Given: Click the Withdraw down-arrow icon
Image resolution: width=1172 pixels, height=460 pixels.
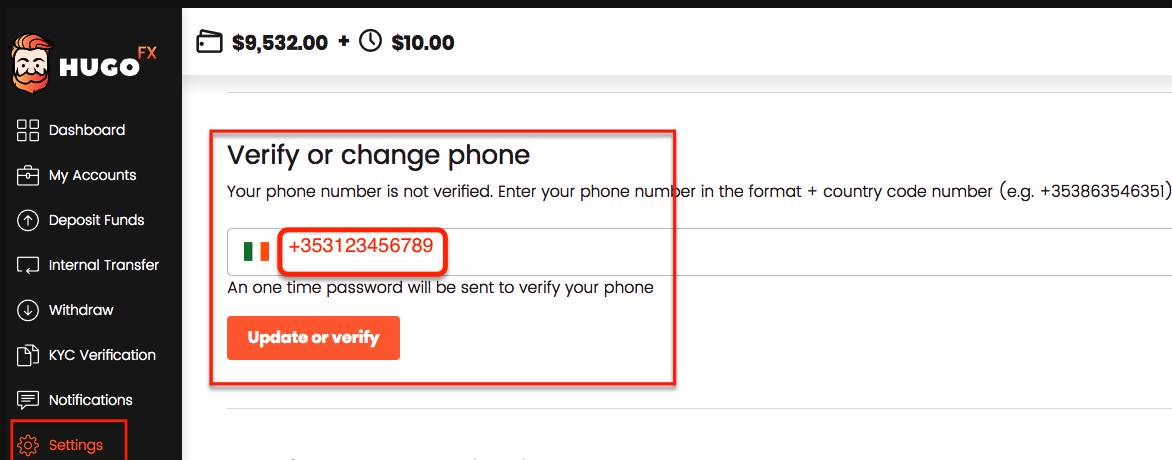Looking at the screenshot, I should tap(28, 310).
